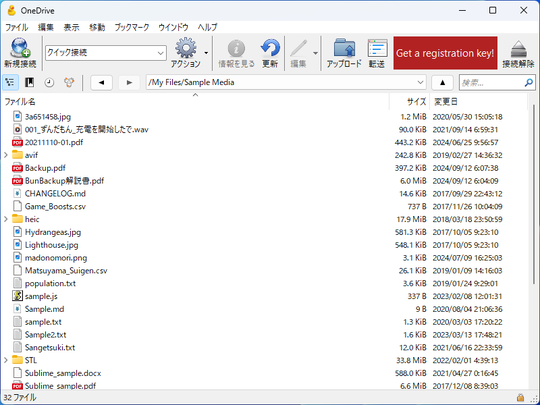Open a new connection with the globe icon

[x=20, y=49]
